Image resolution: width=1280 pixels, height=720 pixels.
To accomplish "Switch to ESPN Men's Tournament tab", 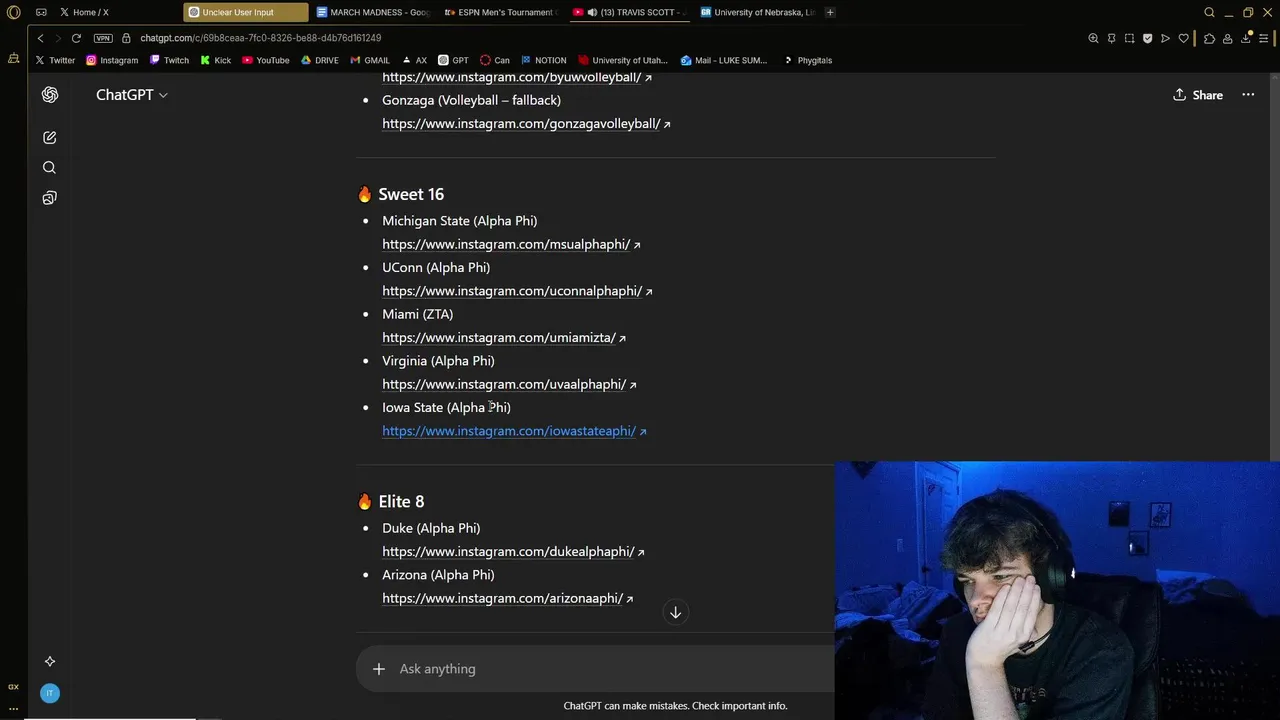I will click(x=500, y=12).
